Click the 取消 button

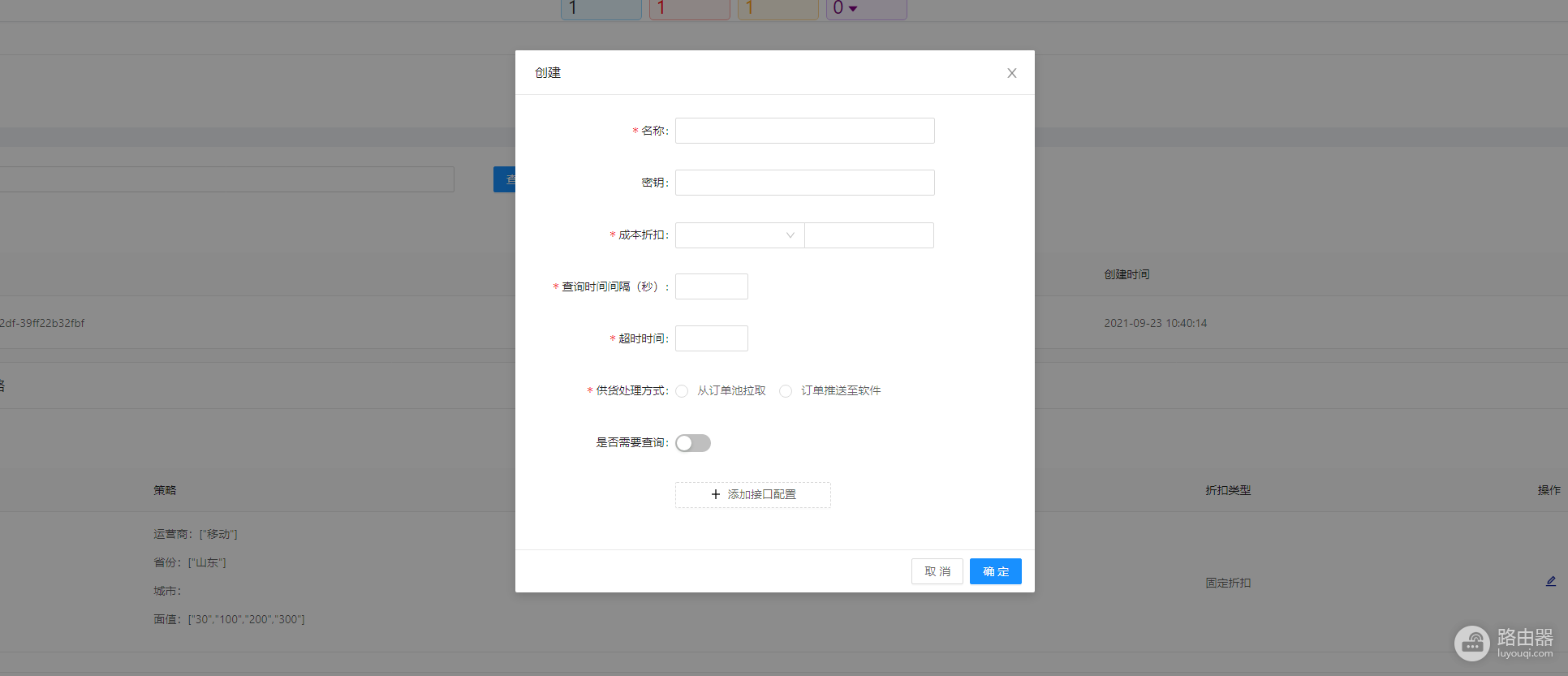[937, 571]
